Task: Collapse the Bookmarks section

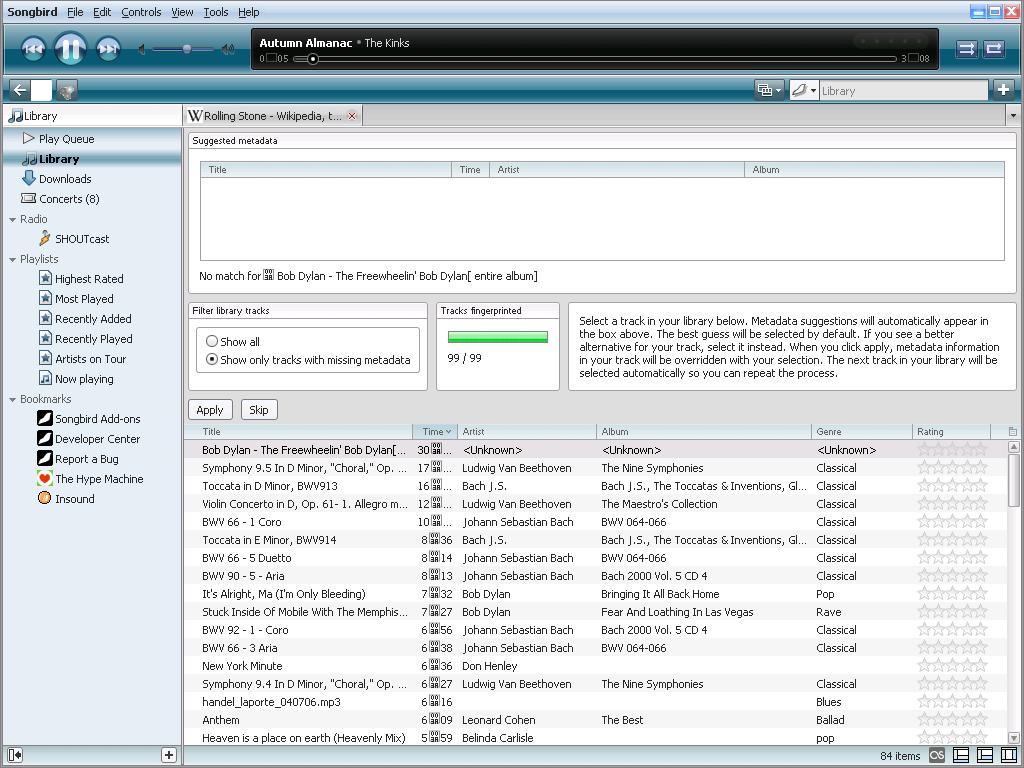Action: pyautogui.click(x=12, y=399)
